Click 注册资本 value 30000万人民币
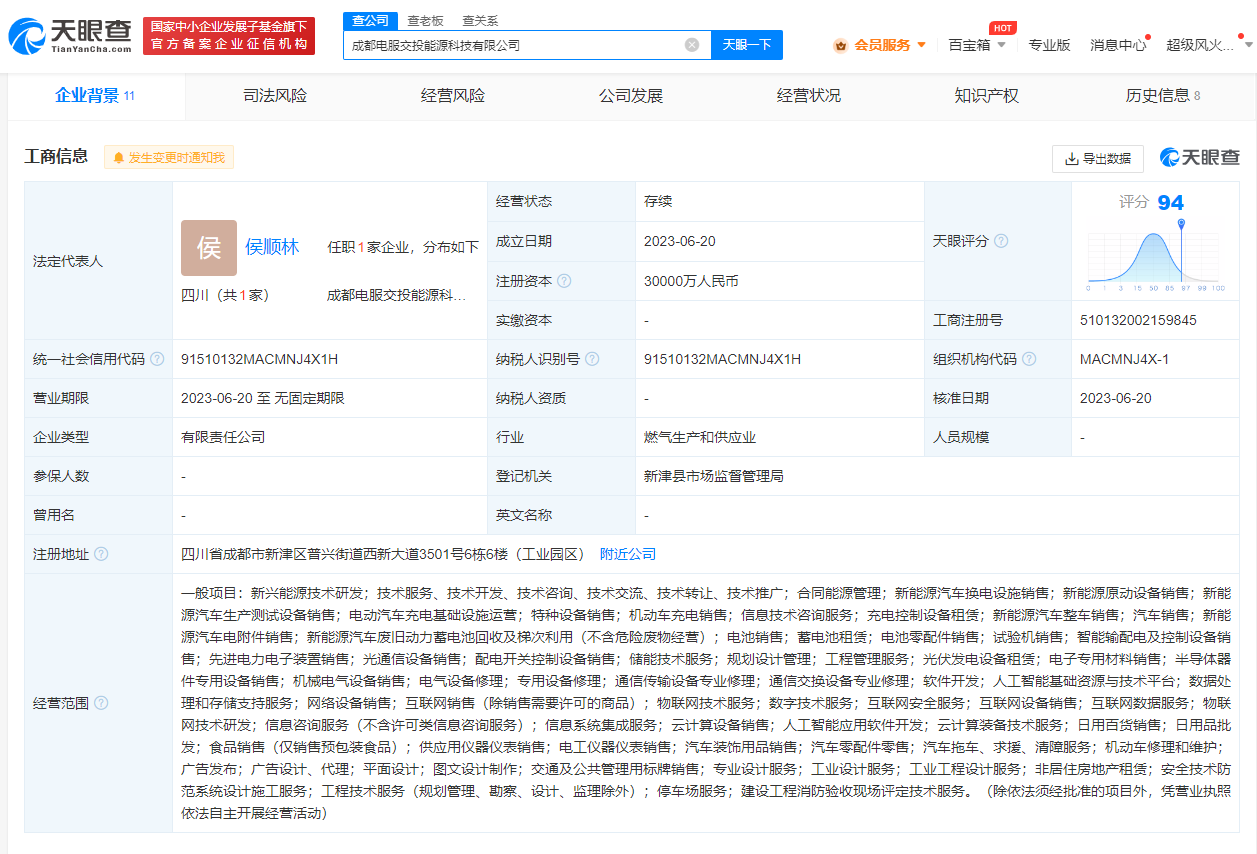 point(691,281)
